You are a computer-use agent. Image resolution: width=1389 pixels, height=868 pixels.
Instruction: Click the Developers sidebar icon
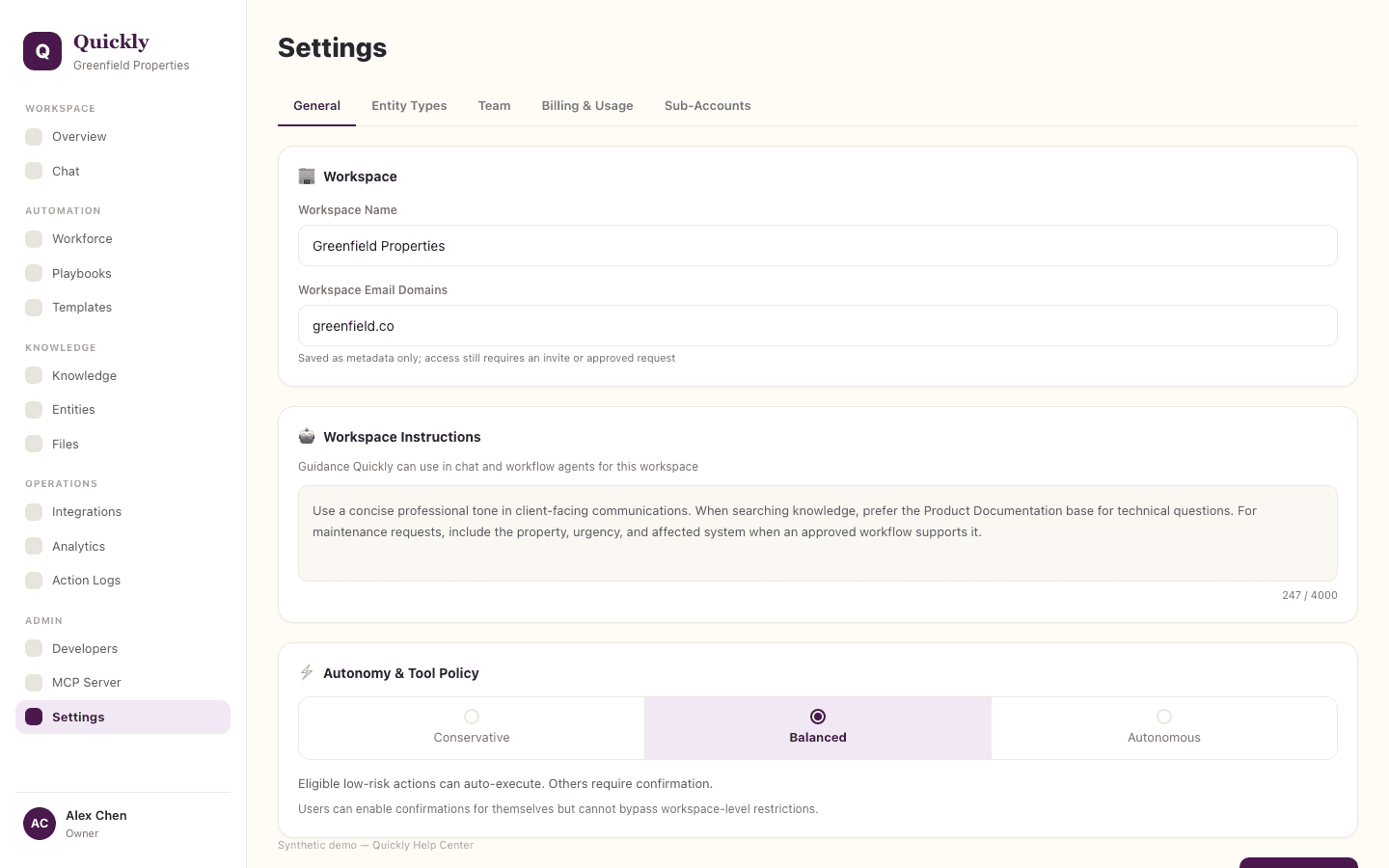pyautogui.click(x=34, y=648)
